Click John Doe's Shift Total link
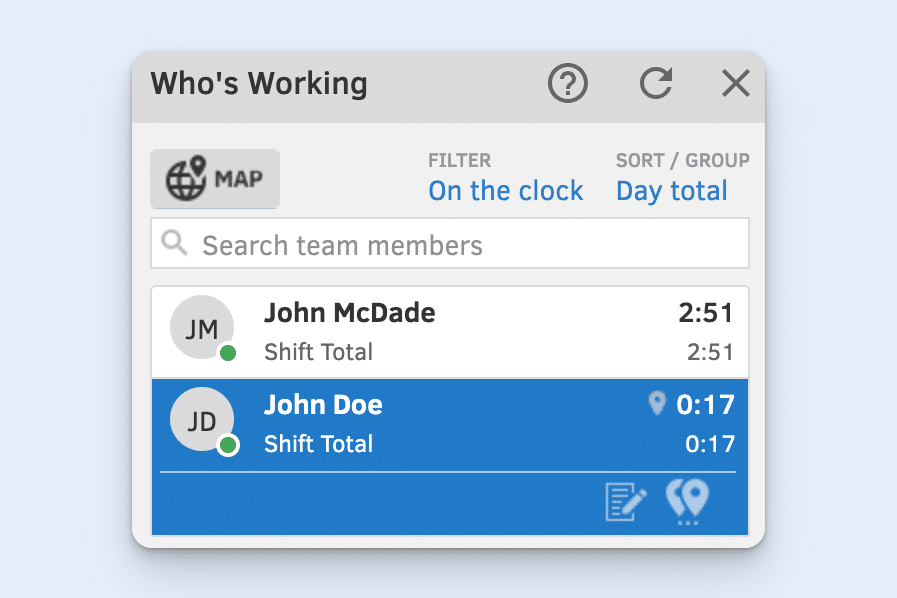This screenshot has width=897, height=598. pos(318,444)
